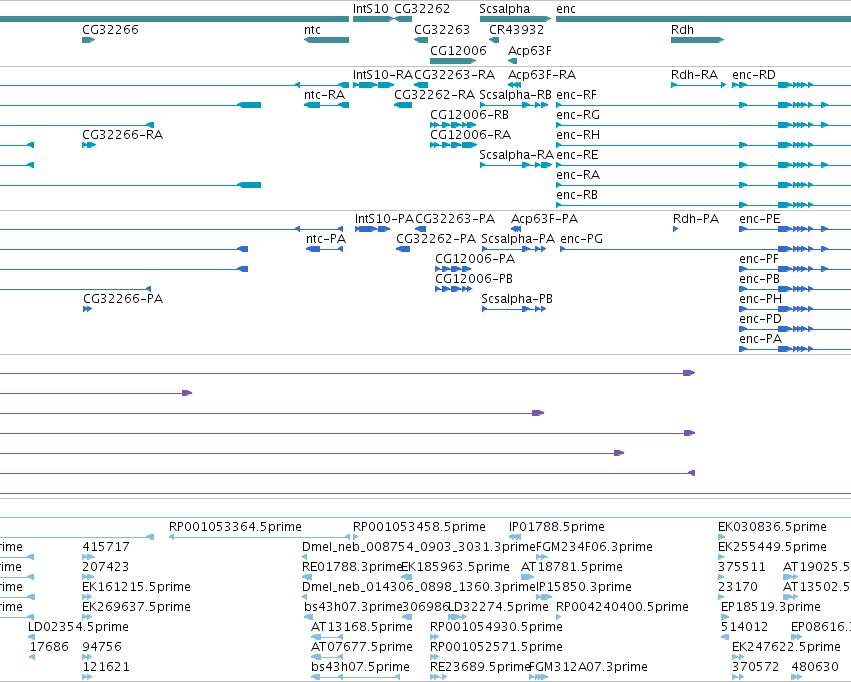Click the enc-RD transcript label
This screenshot has width=851, height=682.
pyautogui.click(x=754, y=75)
